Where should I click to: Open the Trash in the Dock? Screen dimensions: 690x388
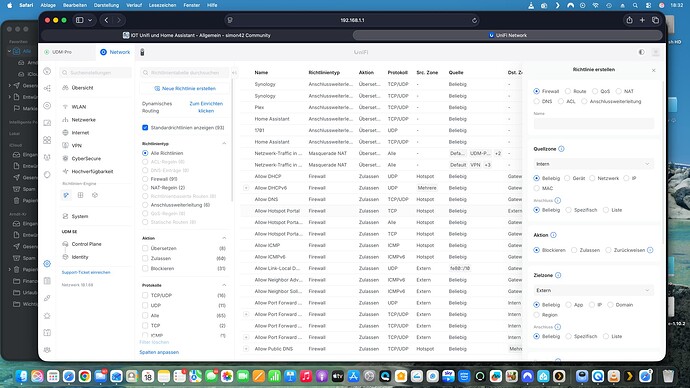pos(668,376)
